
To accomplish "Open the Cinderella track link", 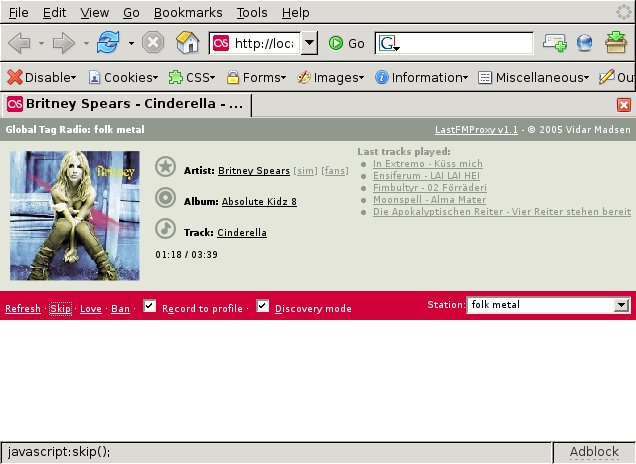I will (242, 232).
